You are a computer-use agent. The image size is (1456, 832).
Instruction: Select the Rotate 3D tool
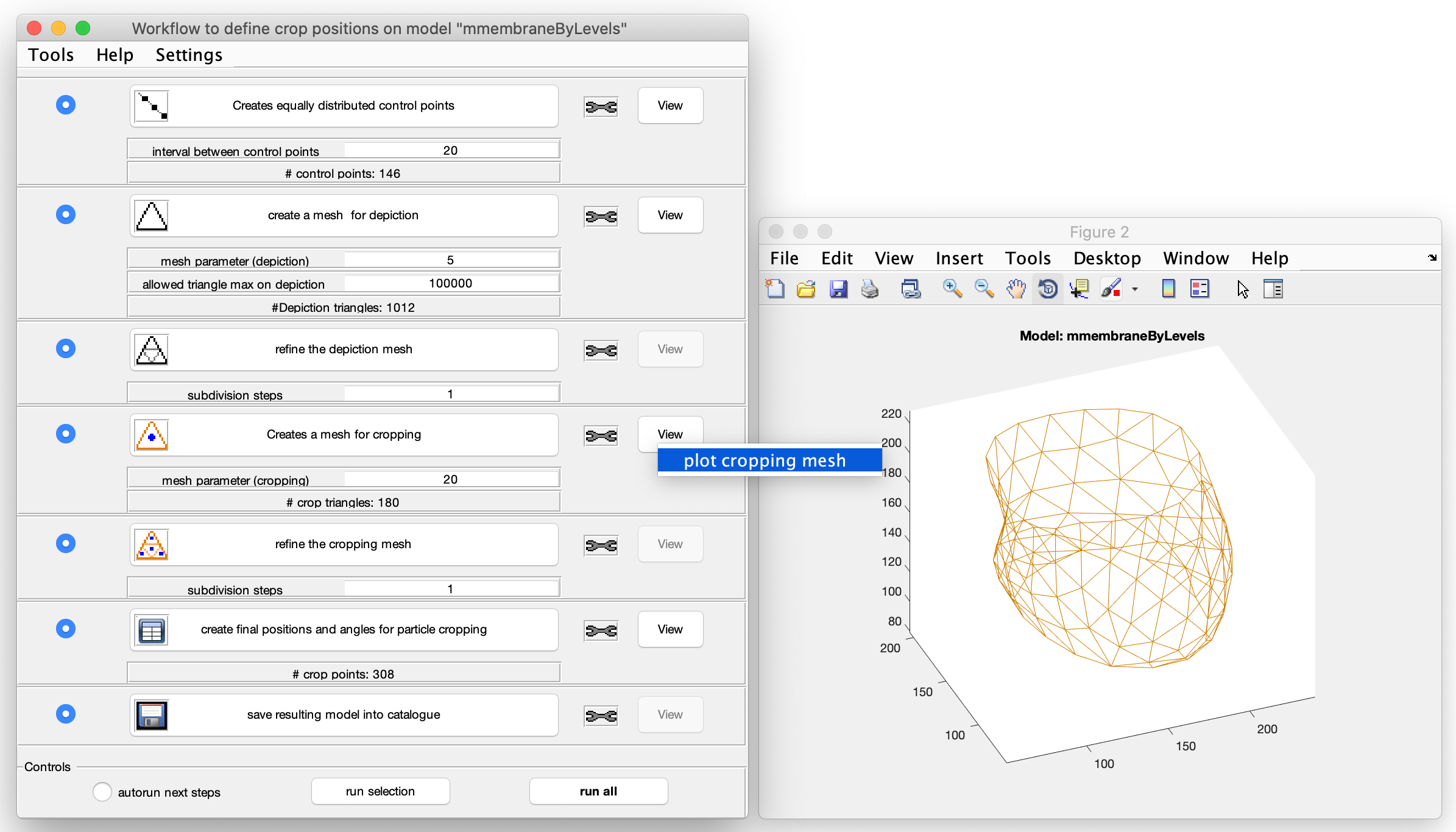(1047, 289)
